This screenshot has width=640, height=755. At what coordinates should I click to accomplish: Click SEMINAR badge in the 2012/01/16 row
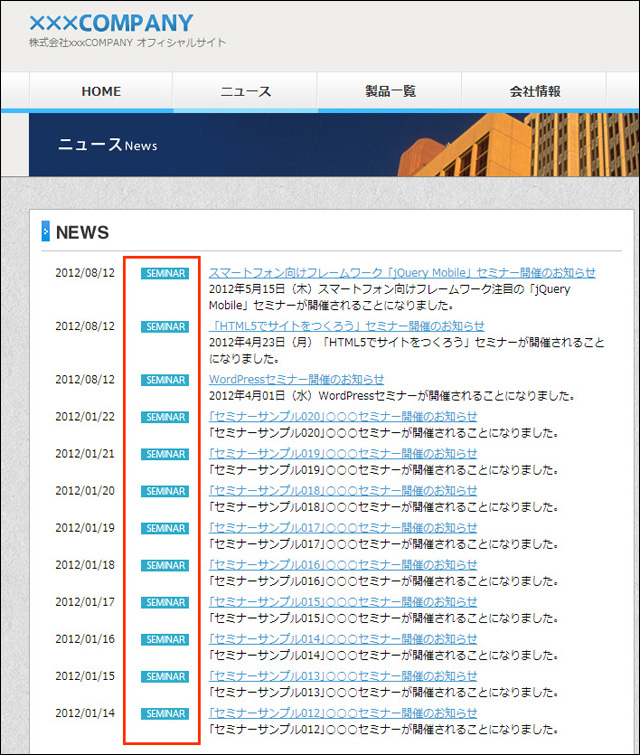(x=165, y=639)
